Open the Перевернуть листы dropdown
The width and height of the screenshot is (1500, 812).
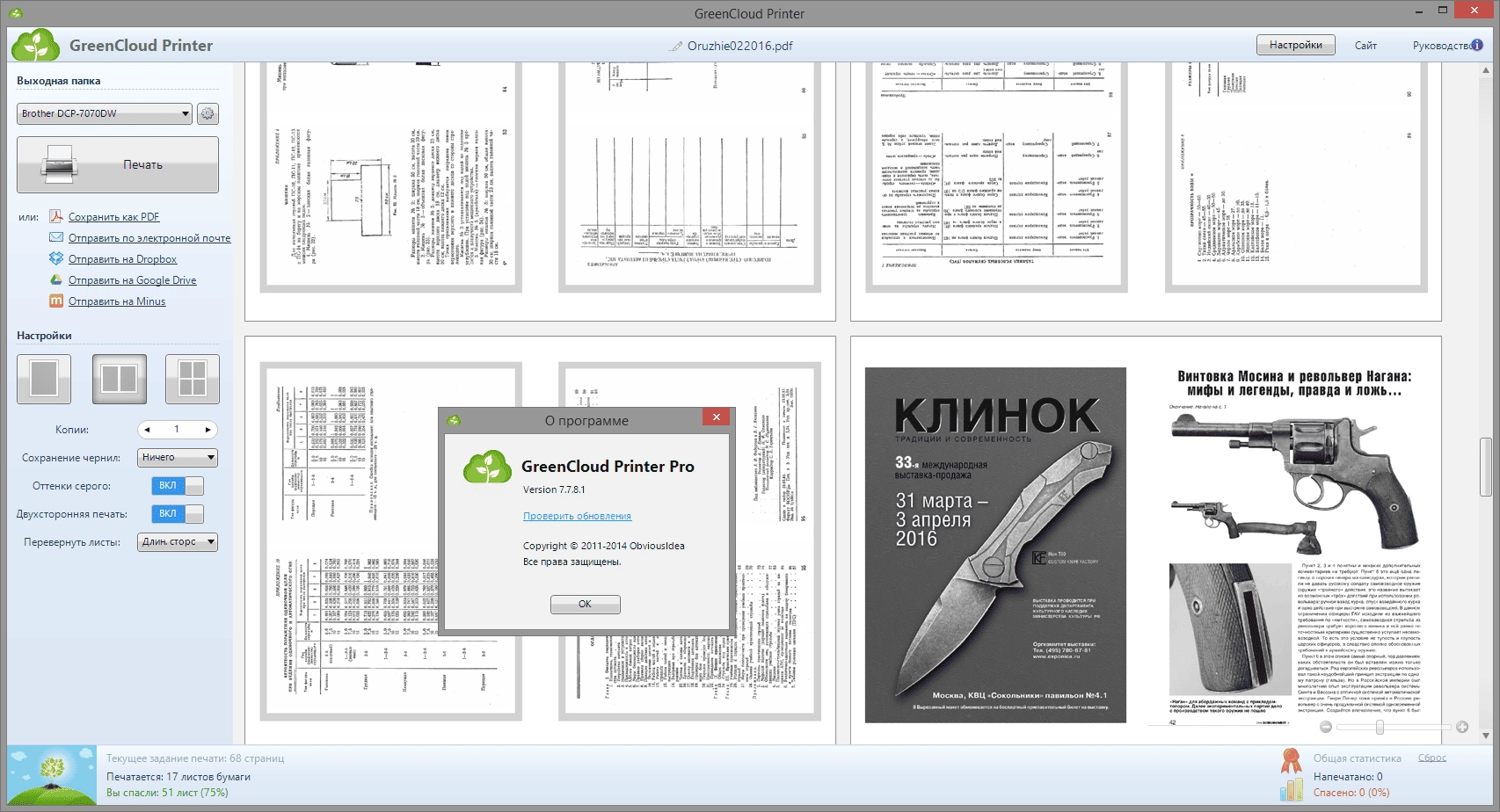(178, 542)
